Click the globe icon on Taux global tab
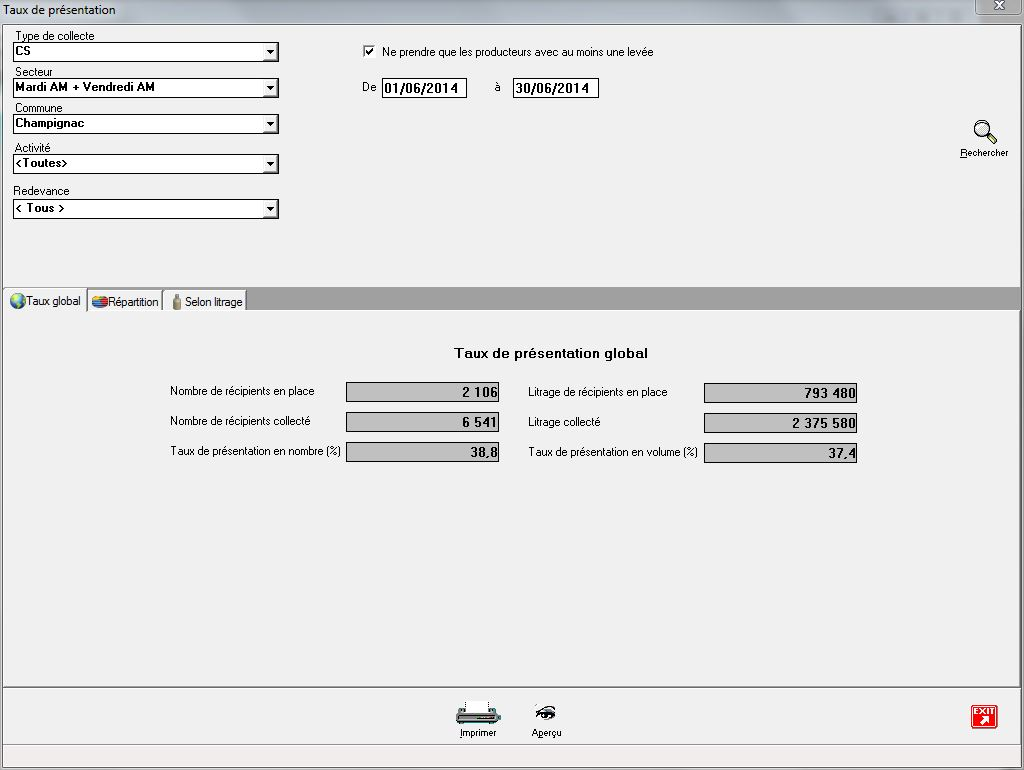This screenshot has height=770, width=1024. [17, 301]
